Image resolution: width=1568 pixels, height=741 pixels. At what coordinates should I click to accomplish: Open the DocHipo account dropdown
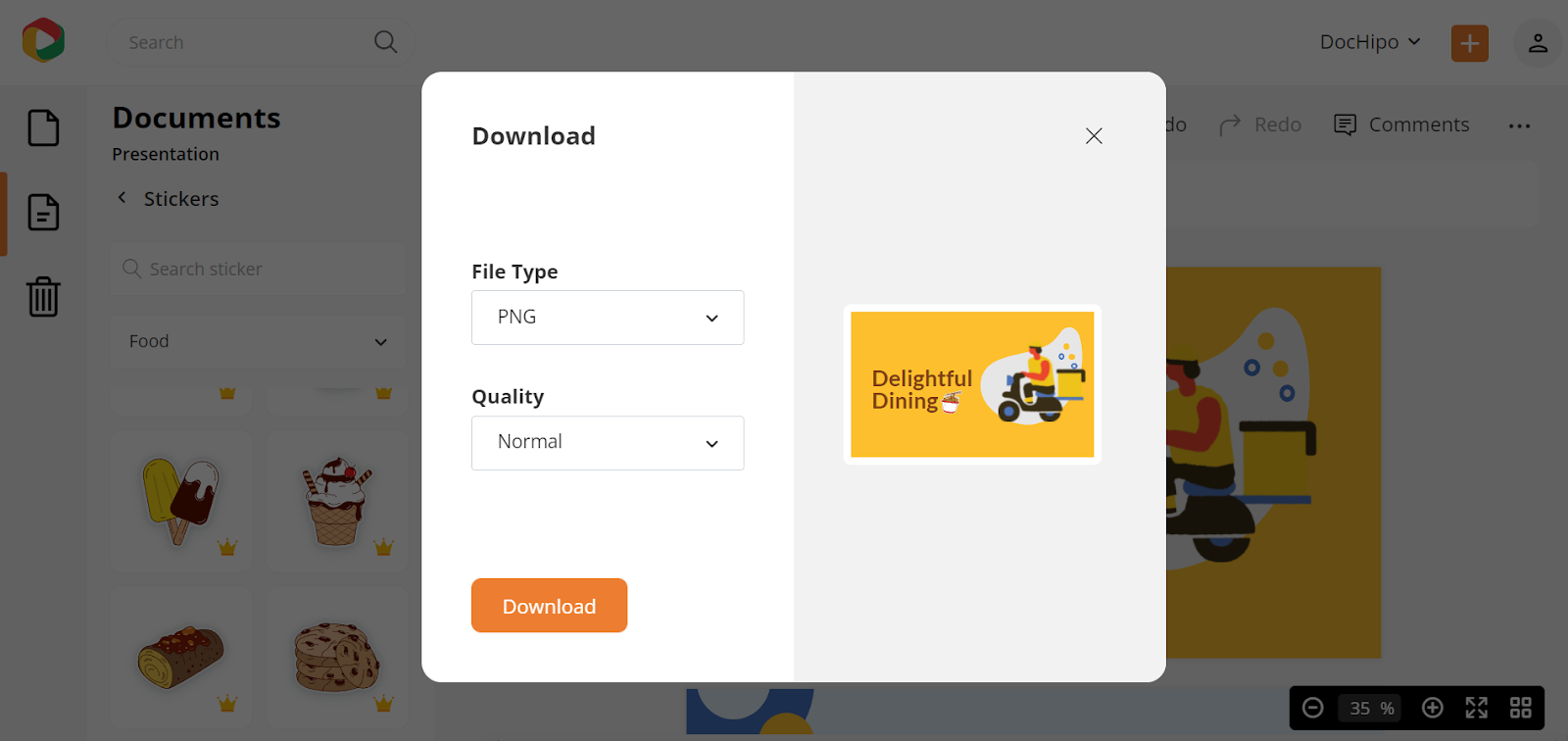coord(1370,42)
